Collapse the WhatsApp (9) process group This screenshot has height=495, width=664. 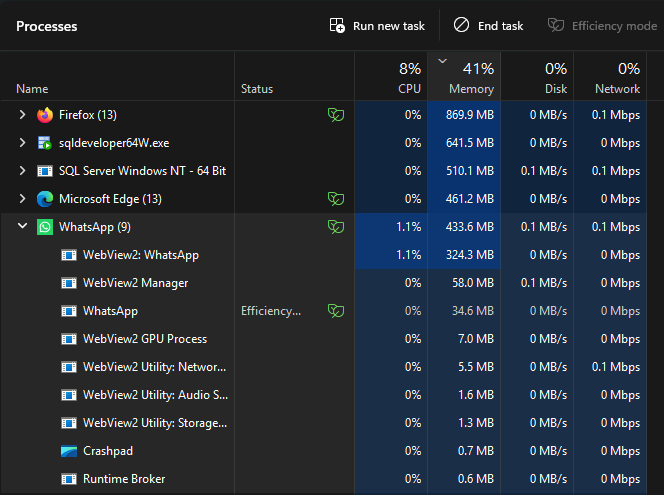point(22,227)
